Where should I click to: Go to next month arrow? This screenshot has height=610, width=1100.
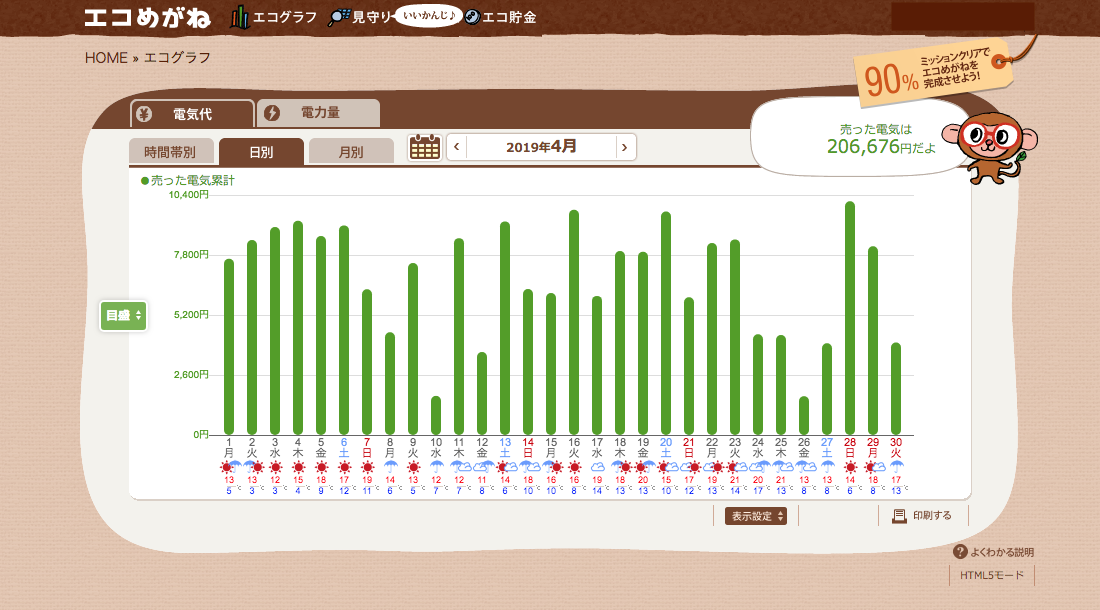pos(625,147)
